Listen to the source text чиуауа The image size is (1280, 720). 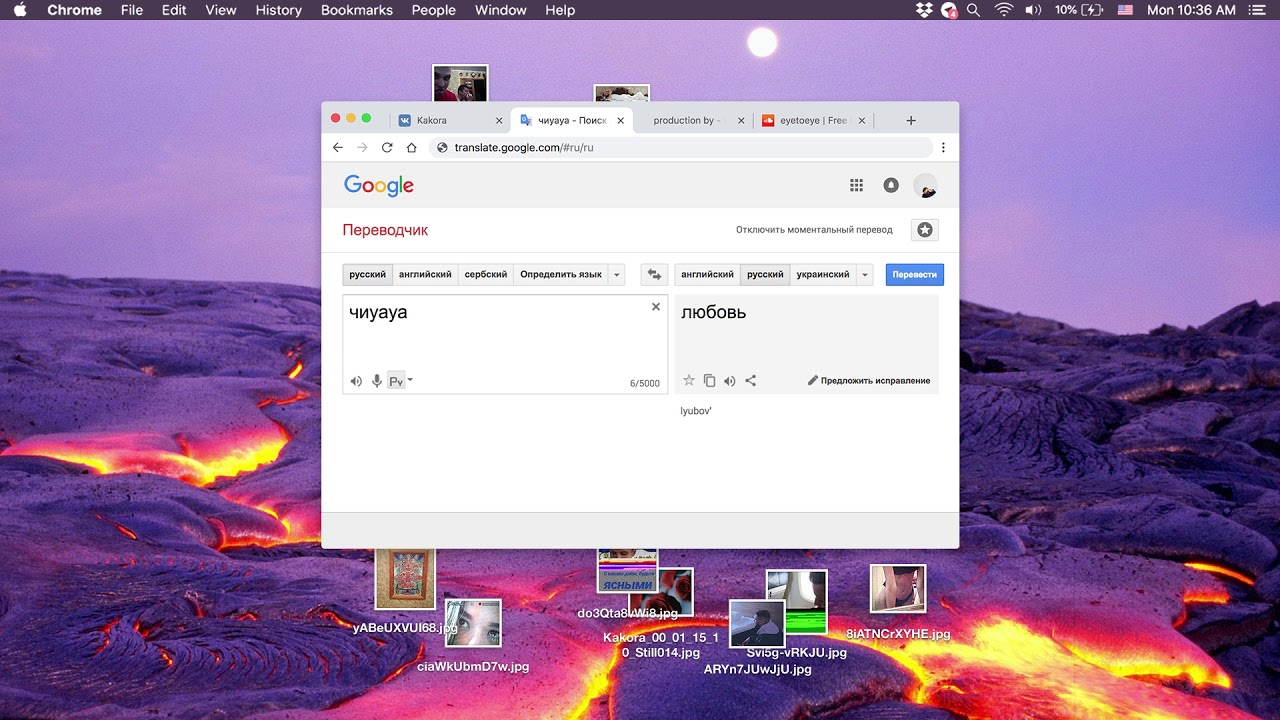pos(356,381)
